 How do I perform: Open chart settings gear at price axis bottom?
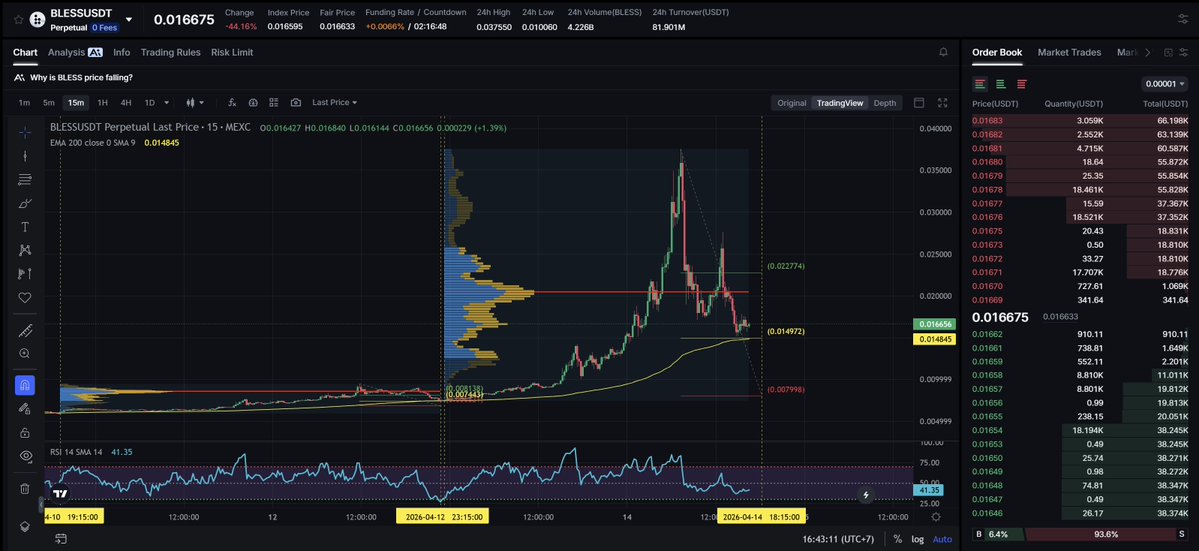[936, 517]
